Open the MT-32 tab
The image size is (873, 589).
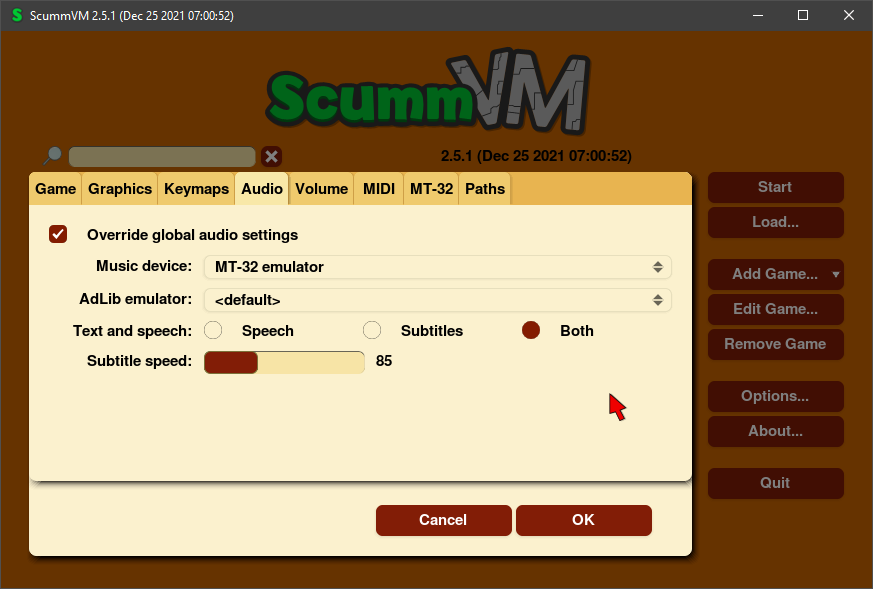click(431, 188)
